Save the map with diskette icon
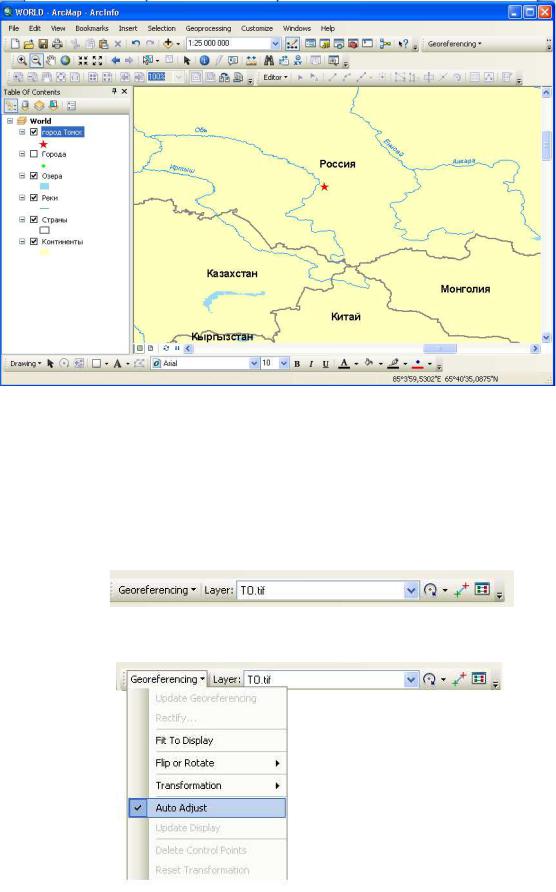This screenshot has width=556, height=892. [x=43, y=44]
